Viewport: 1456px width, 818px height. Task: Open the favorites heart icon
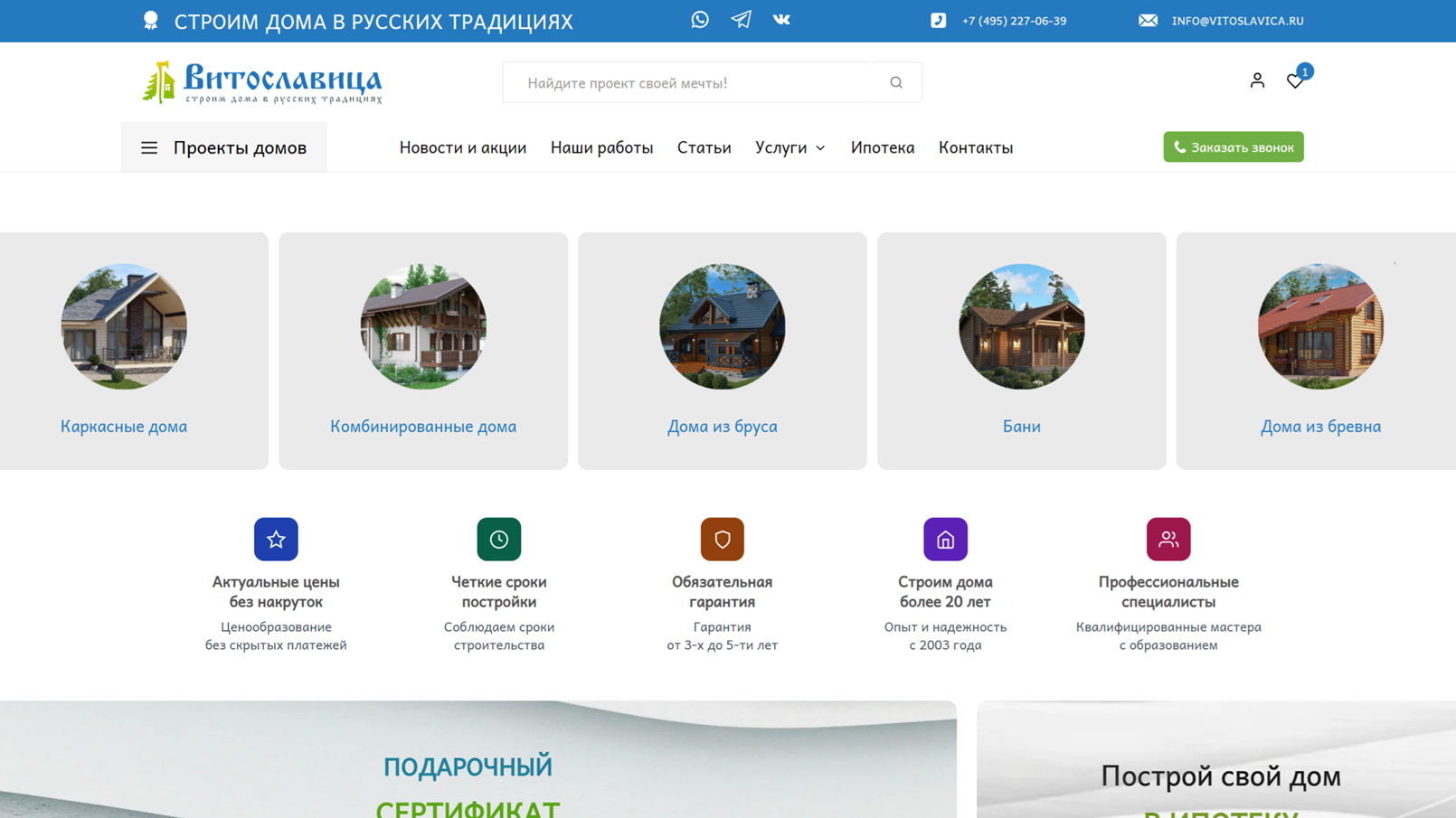click(1295, 81)
